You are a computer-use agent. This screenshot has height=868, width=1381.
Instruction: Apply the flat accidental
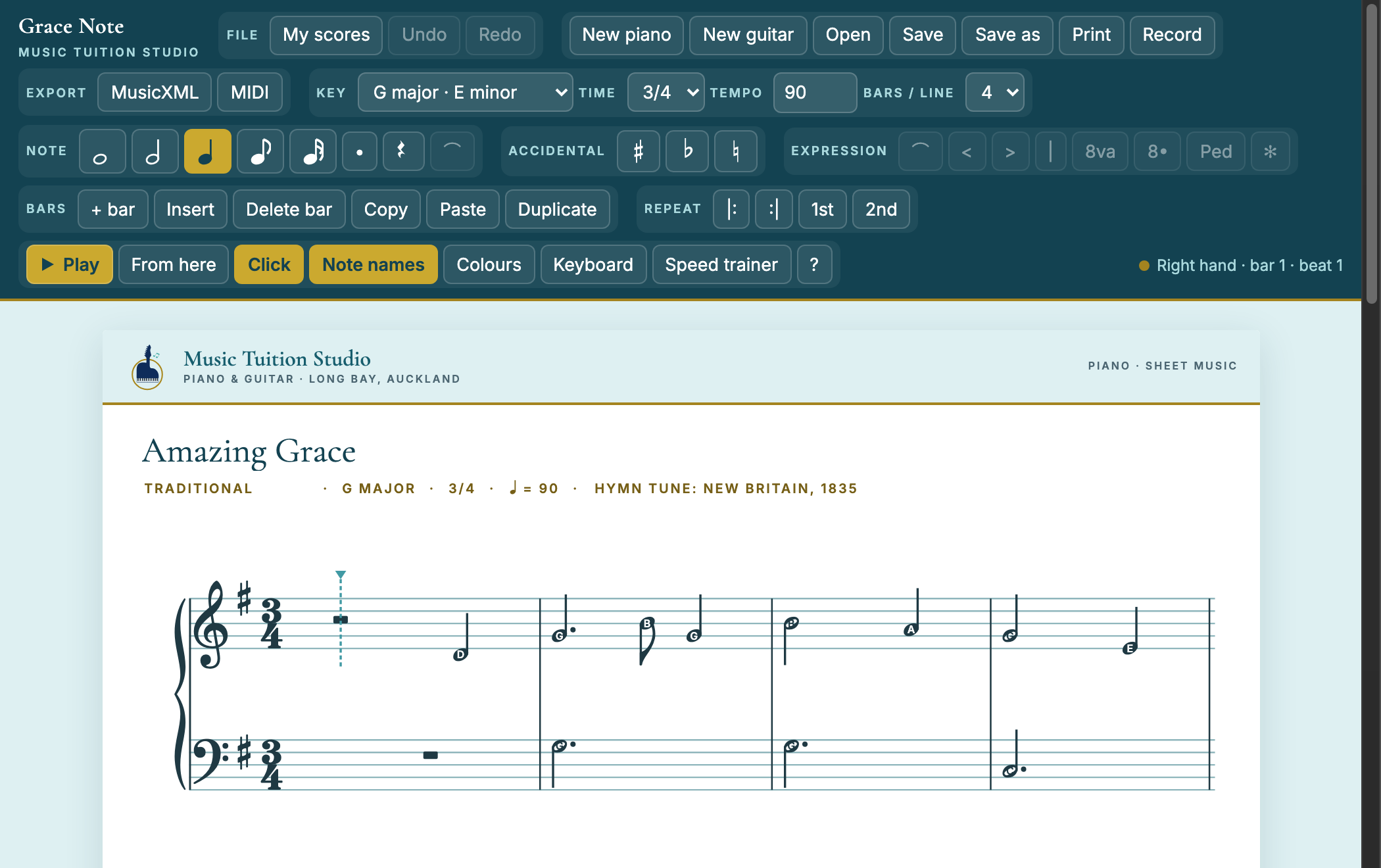point(687,151)
